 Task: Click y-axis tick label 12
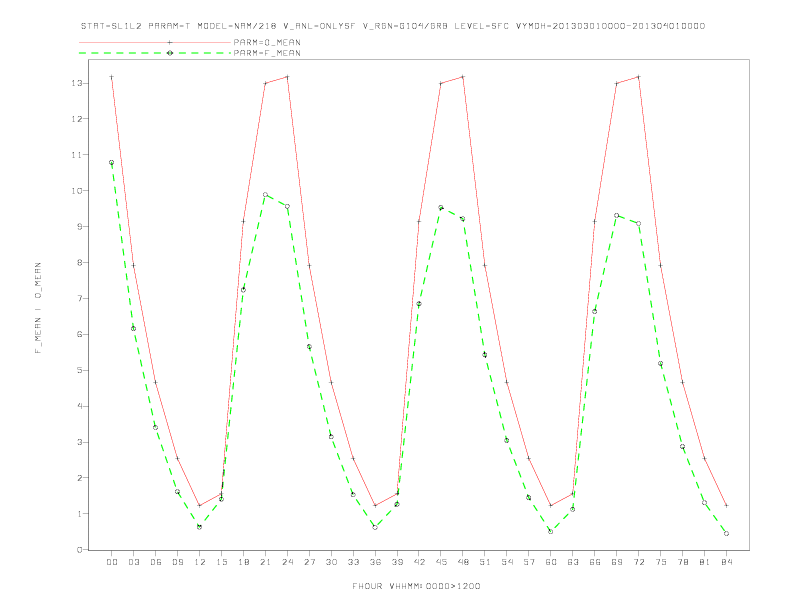(77, 119)
